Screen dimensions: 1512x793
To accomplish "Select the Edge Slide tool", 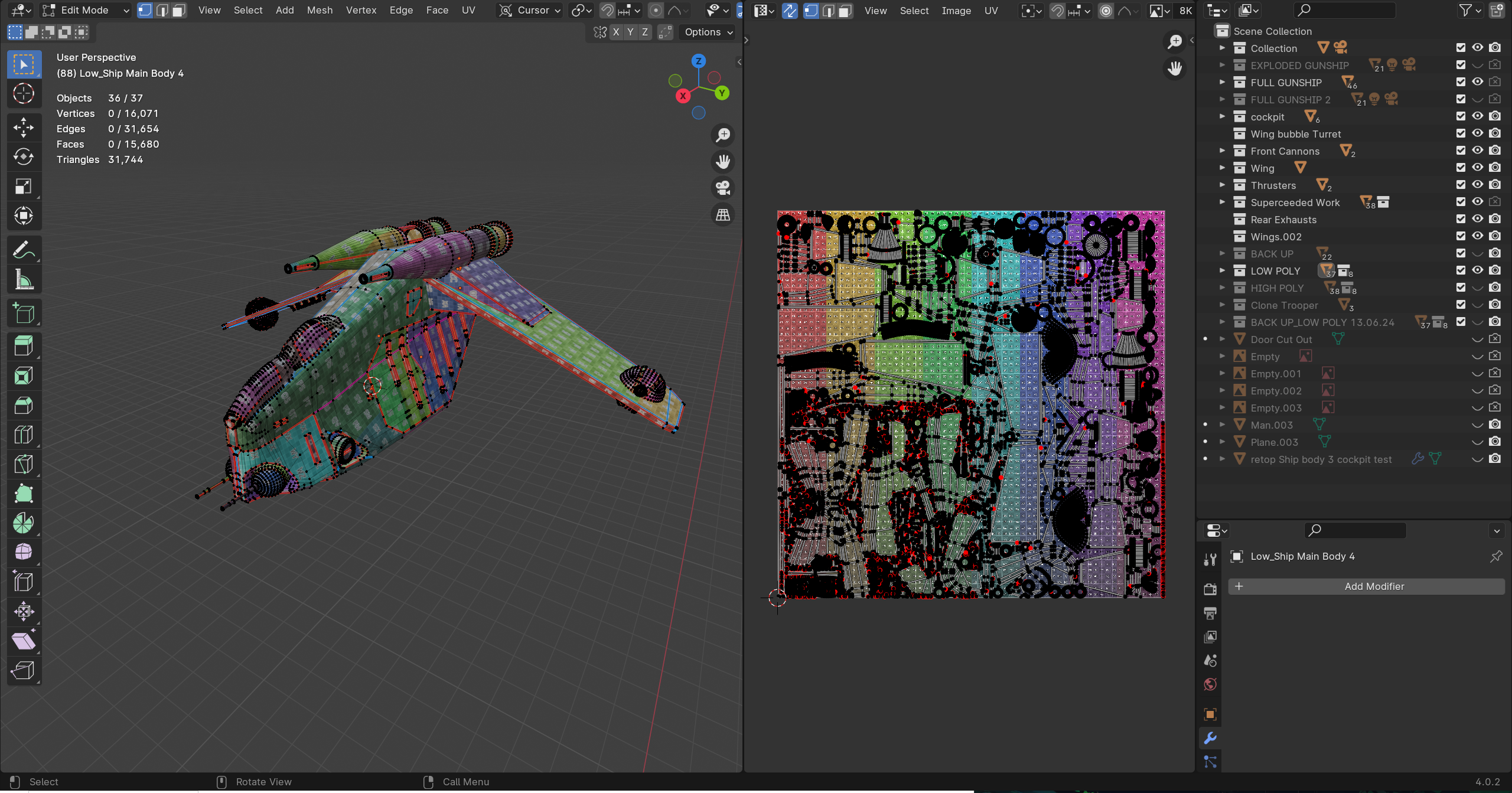I will [24, 582].
